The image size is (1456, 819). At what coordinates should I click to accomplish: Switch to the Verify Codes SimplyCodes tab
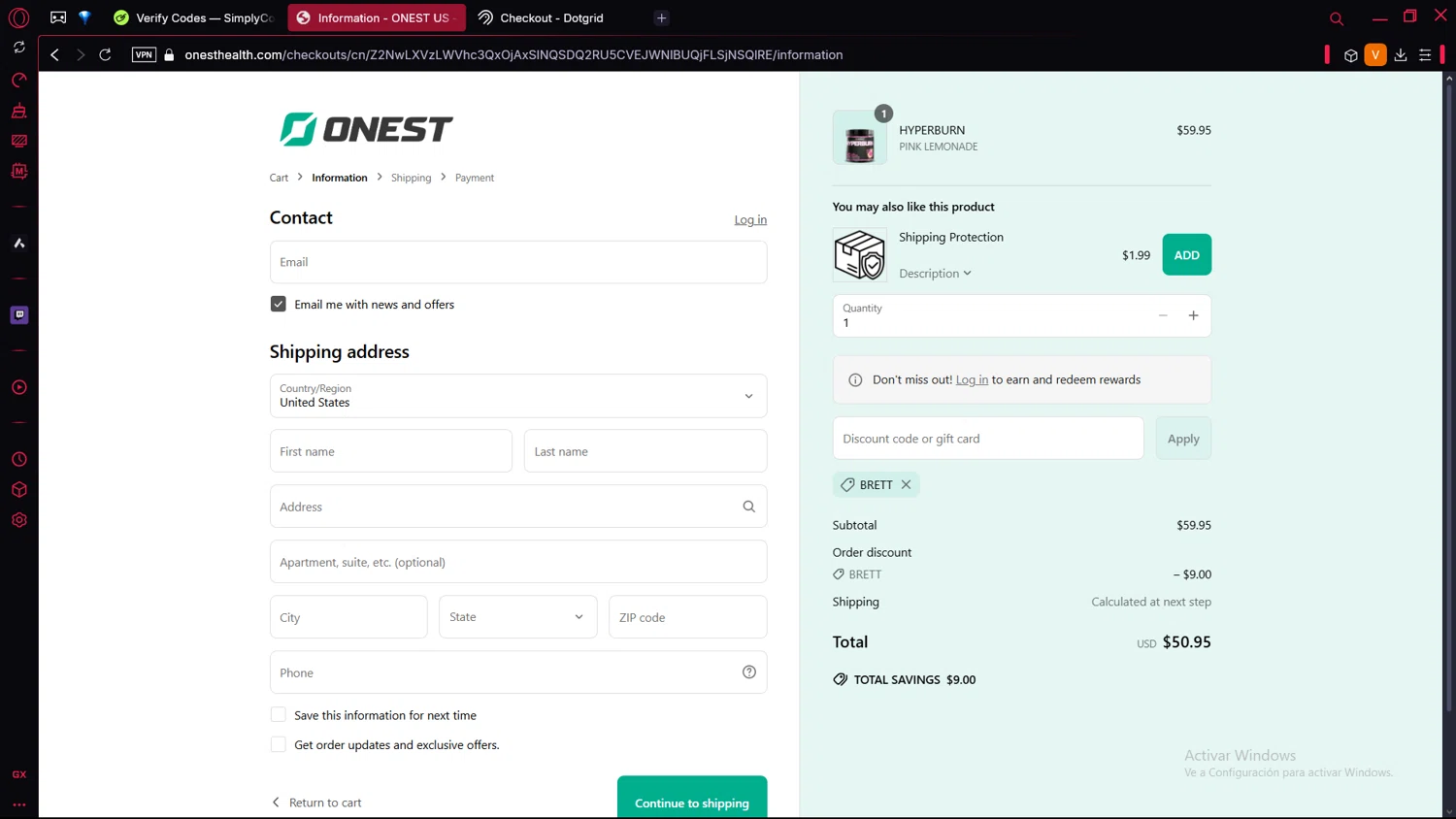coord(194,17)
